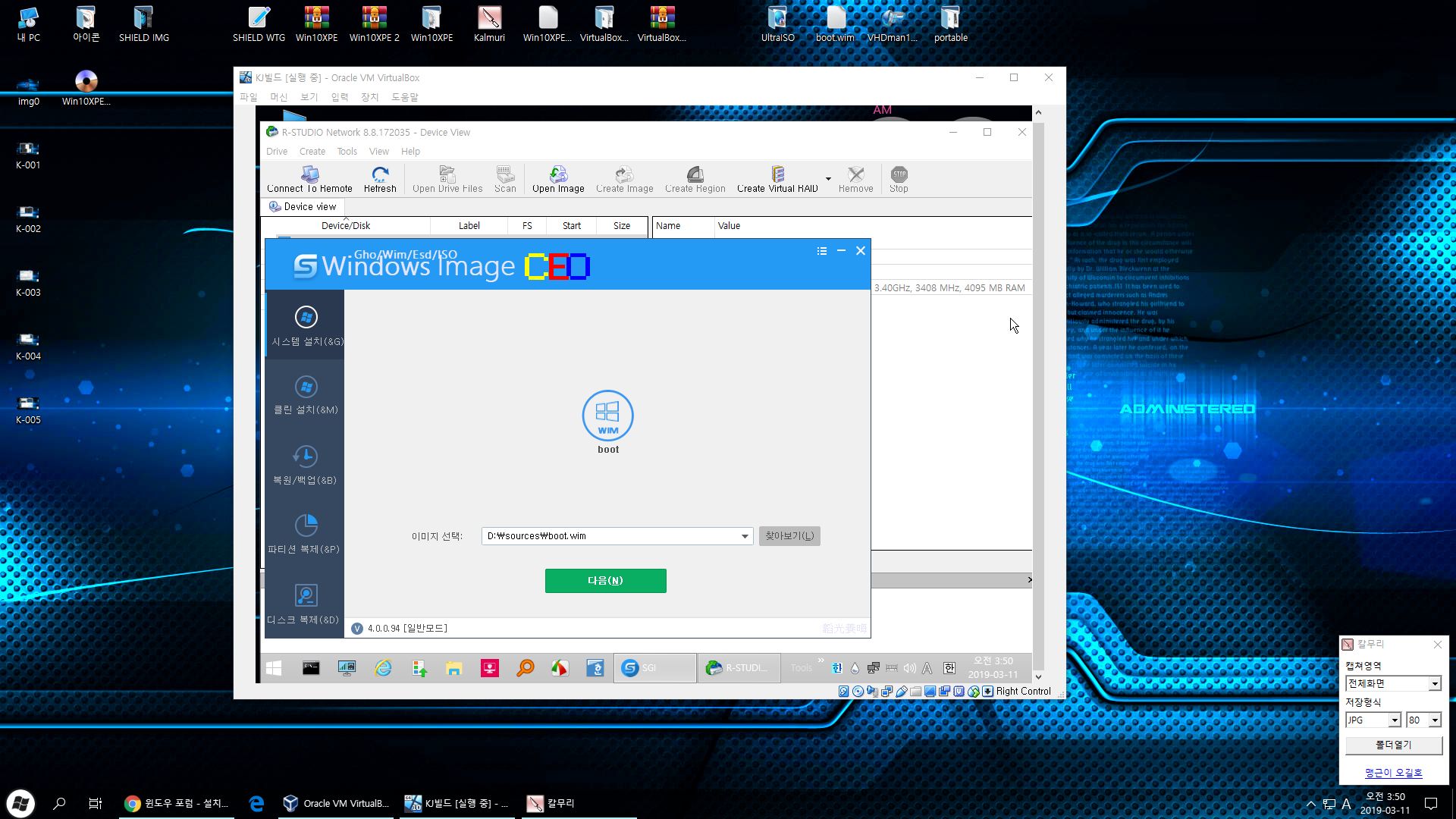Show hidden tray icons chevron
The height and width of the screenshot is (819, 1456).
(x=1310, y=804)
